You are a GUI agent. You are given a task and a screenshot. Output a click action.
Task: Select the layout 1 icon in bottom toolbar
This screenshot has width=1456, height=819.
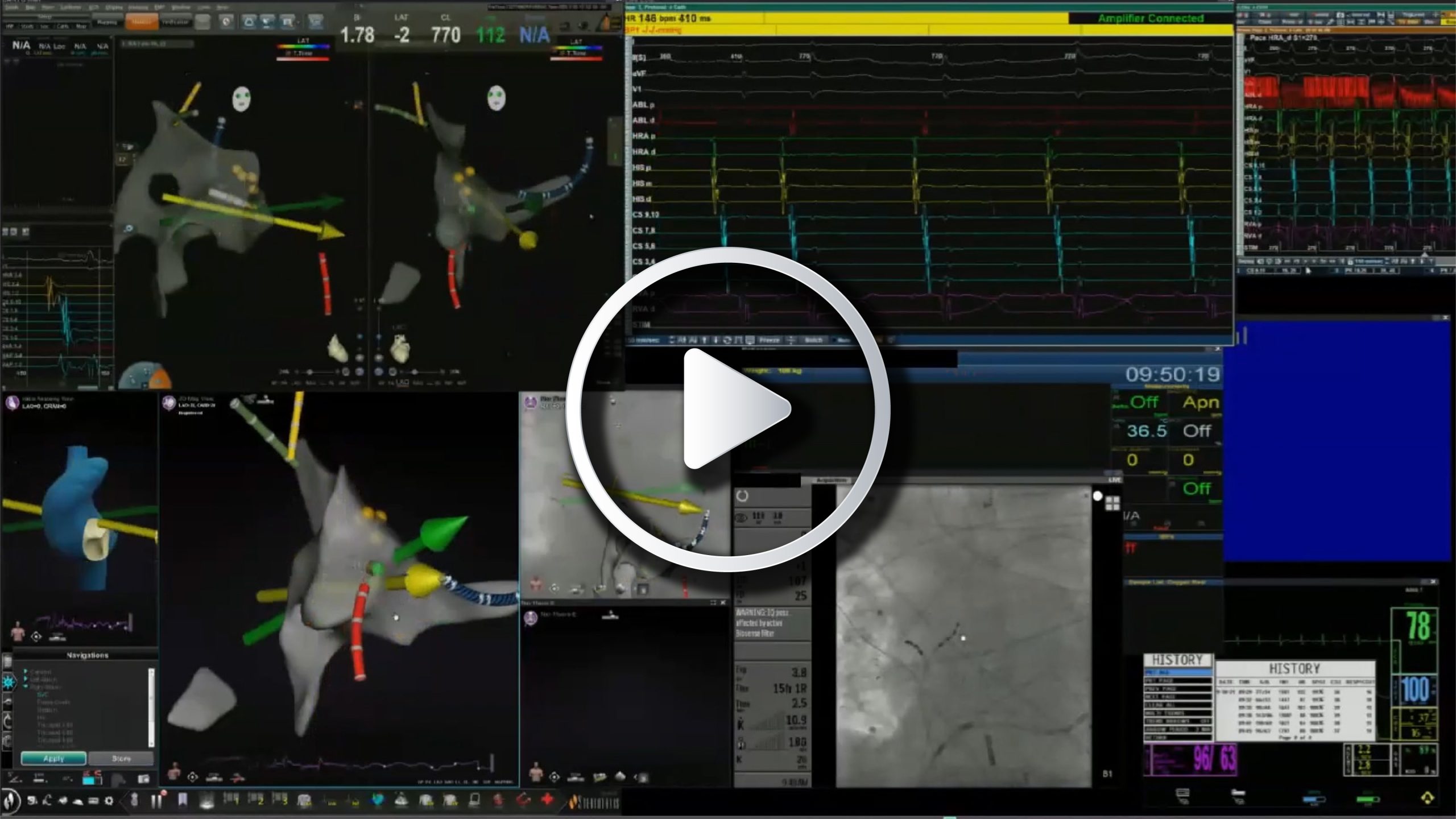(x=231, y=800)
